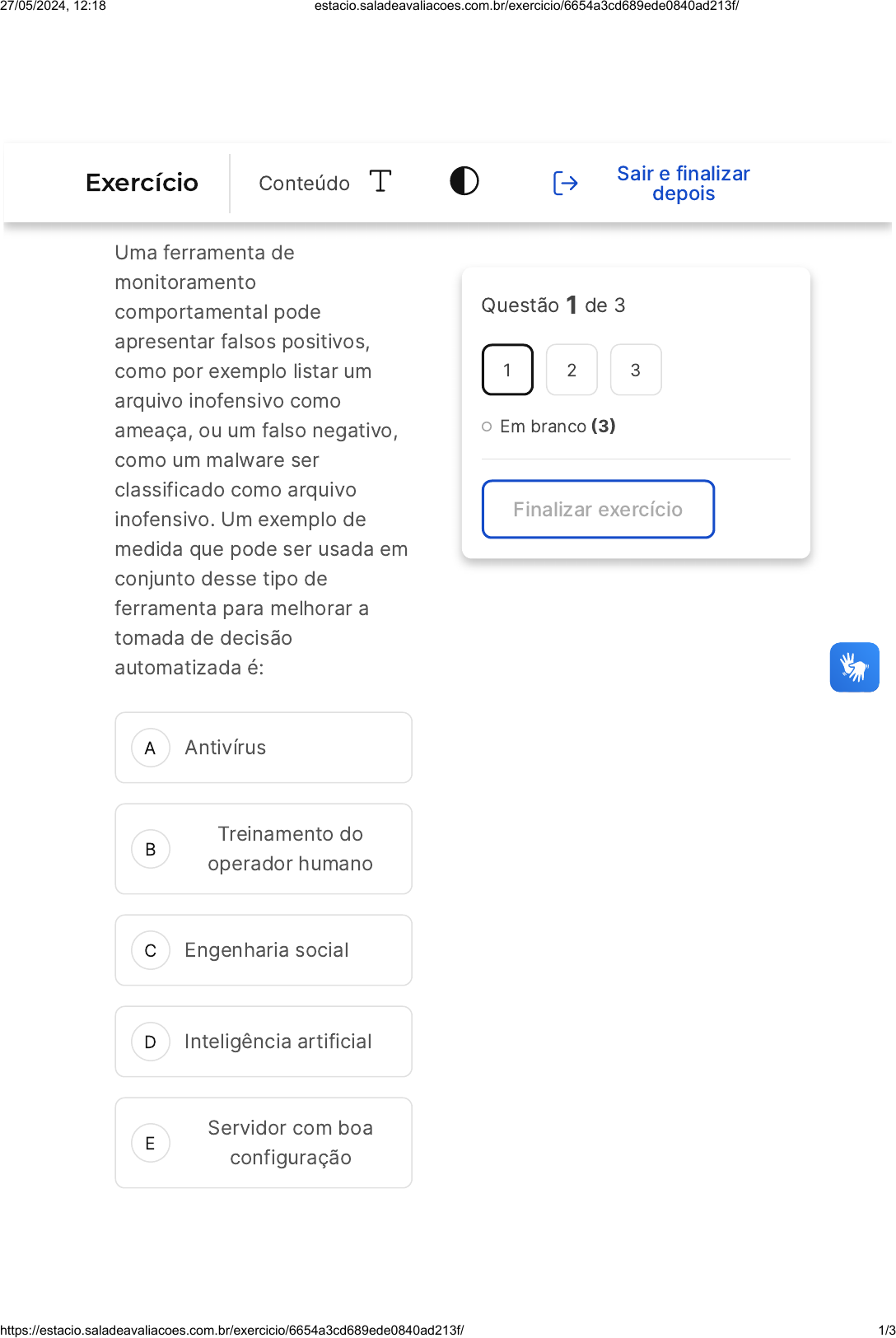Click the Em branco status indicator

(x=549, y=427)
